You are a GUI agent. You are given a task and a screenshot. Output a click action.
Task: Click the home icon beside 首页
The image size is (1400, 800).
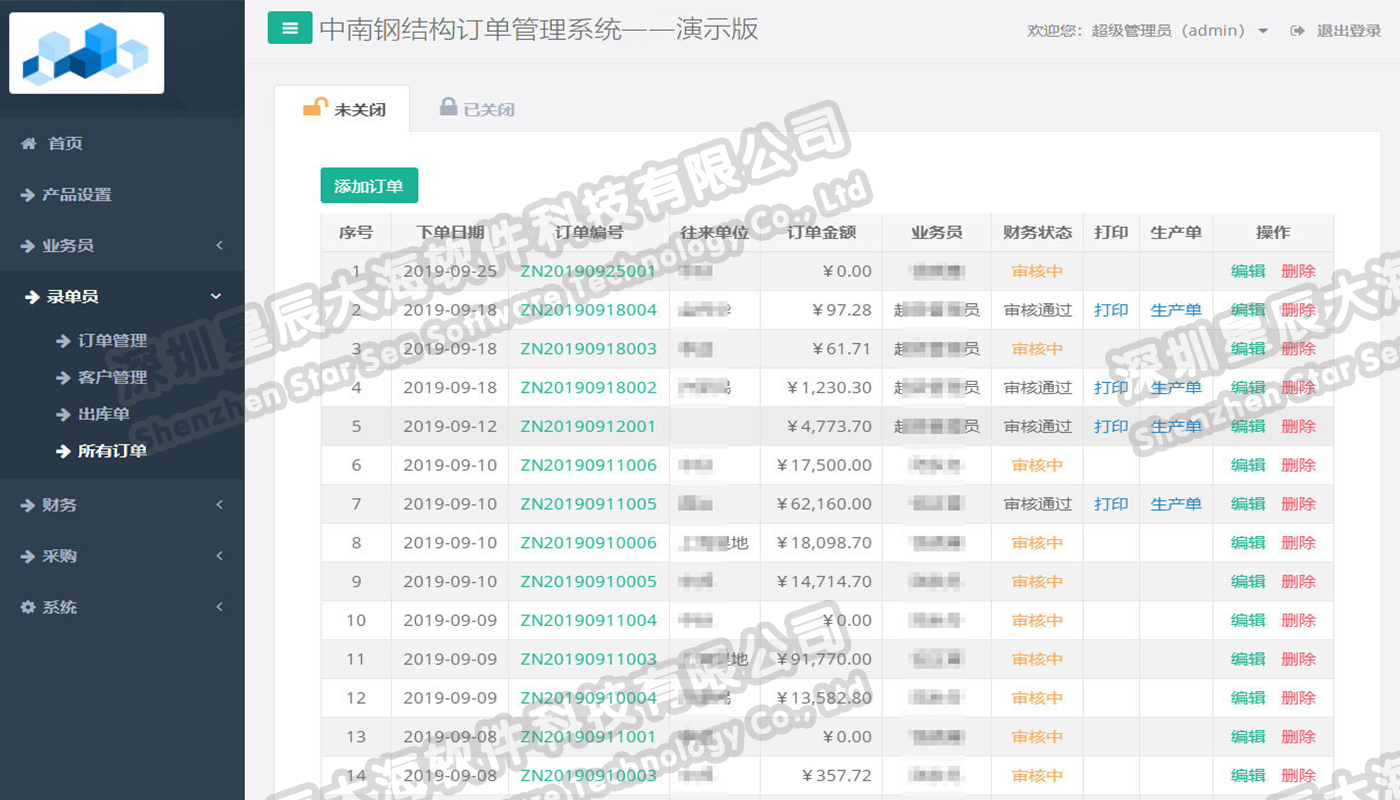click(28, 144)
